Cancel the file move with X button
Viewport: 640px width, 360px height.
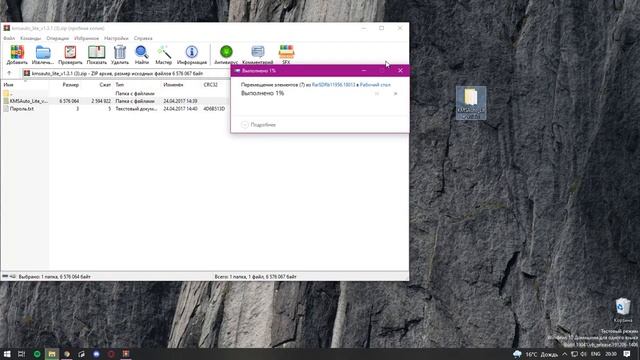point(395,93)
